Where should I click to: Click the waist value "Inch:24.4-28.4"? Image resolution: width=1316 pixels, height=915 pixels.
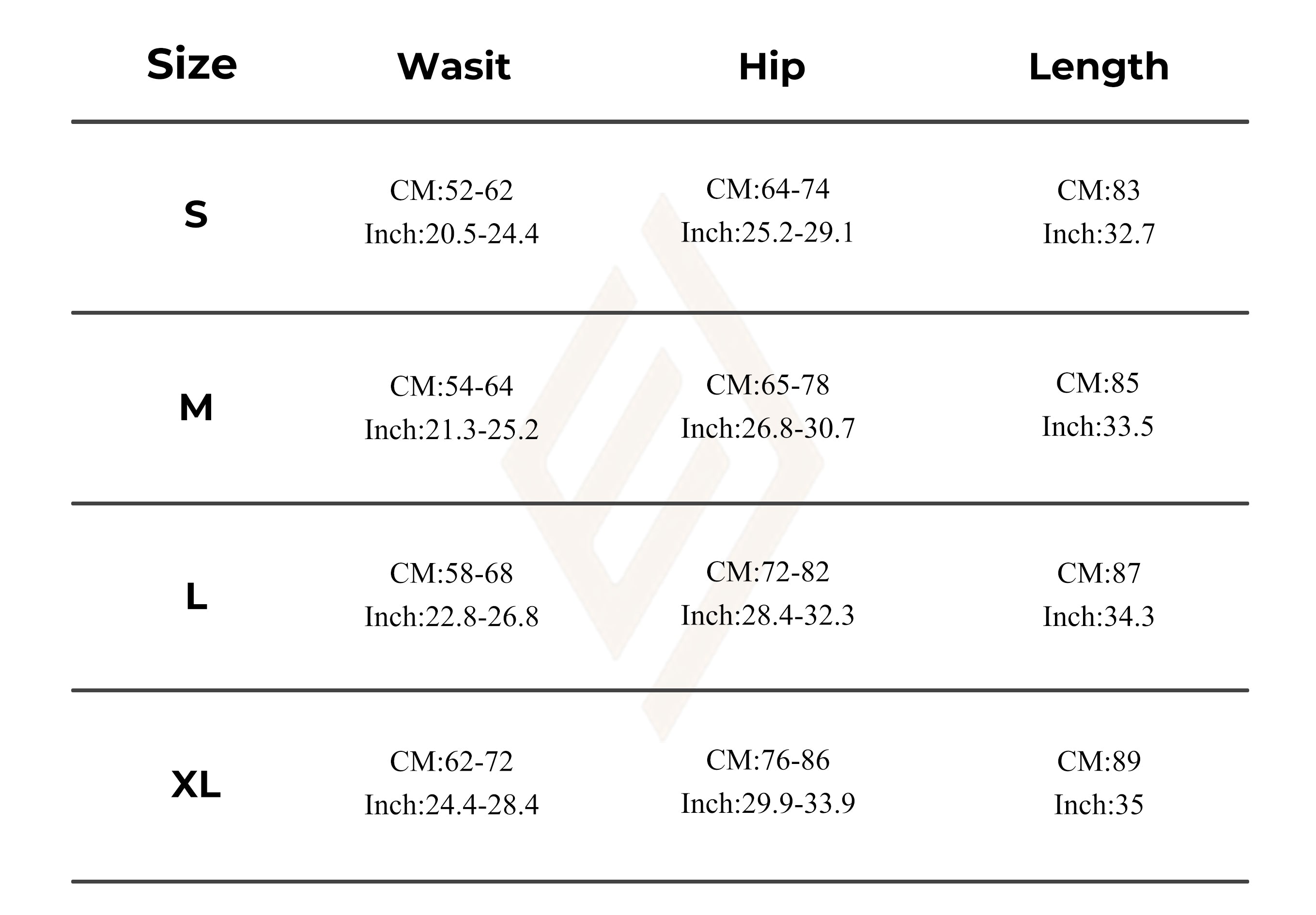[x=451, y=805]
